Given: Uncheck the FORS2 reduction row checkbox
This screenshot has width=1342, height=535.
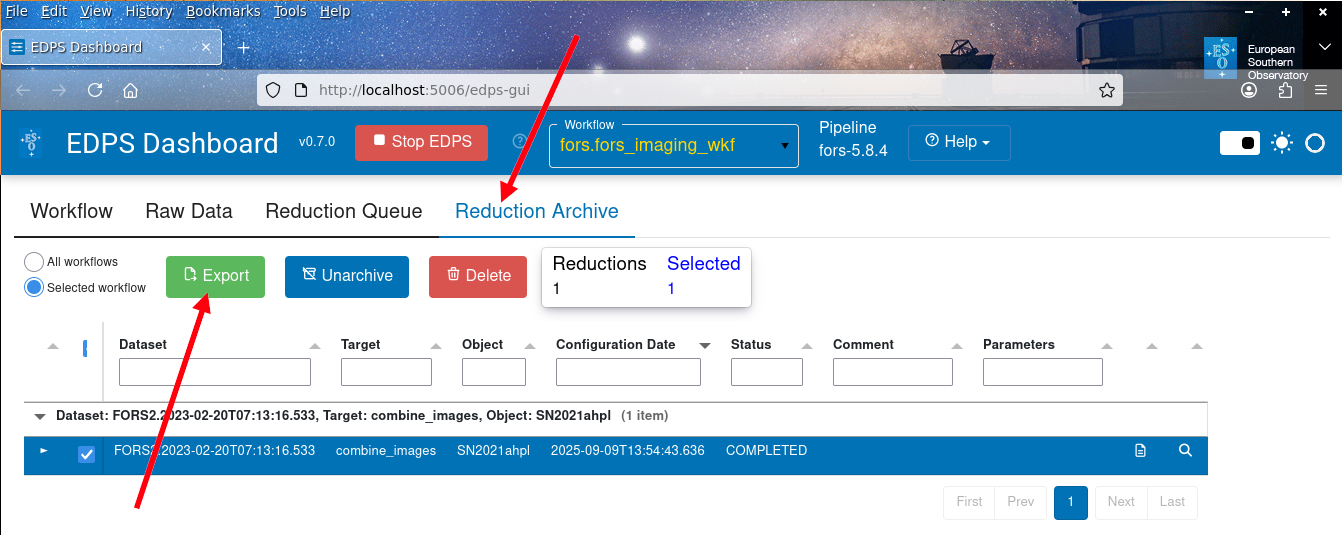Looking at the screenshot, I should (x=87, y=454).
